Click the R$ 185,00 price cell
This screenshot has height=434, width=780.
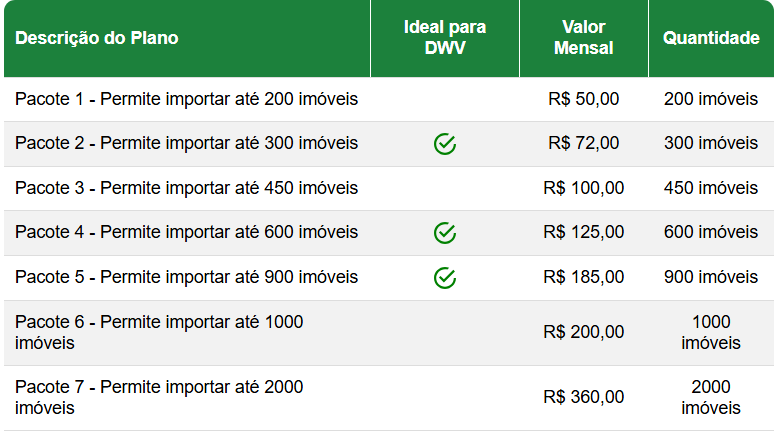[584, 277]
